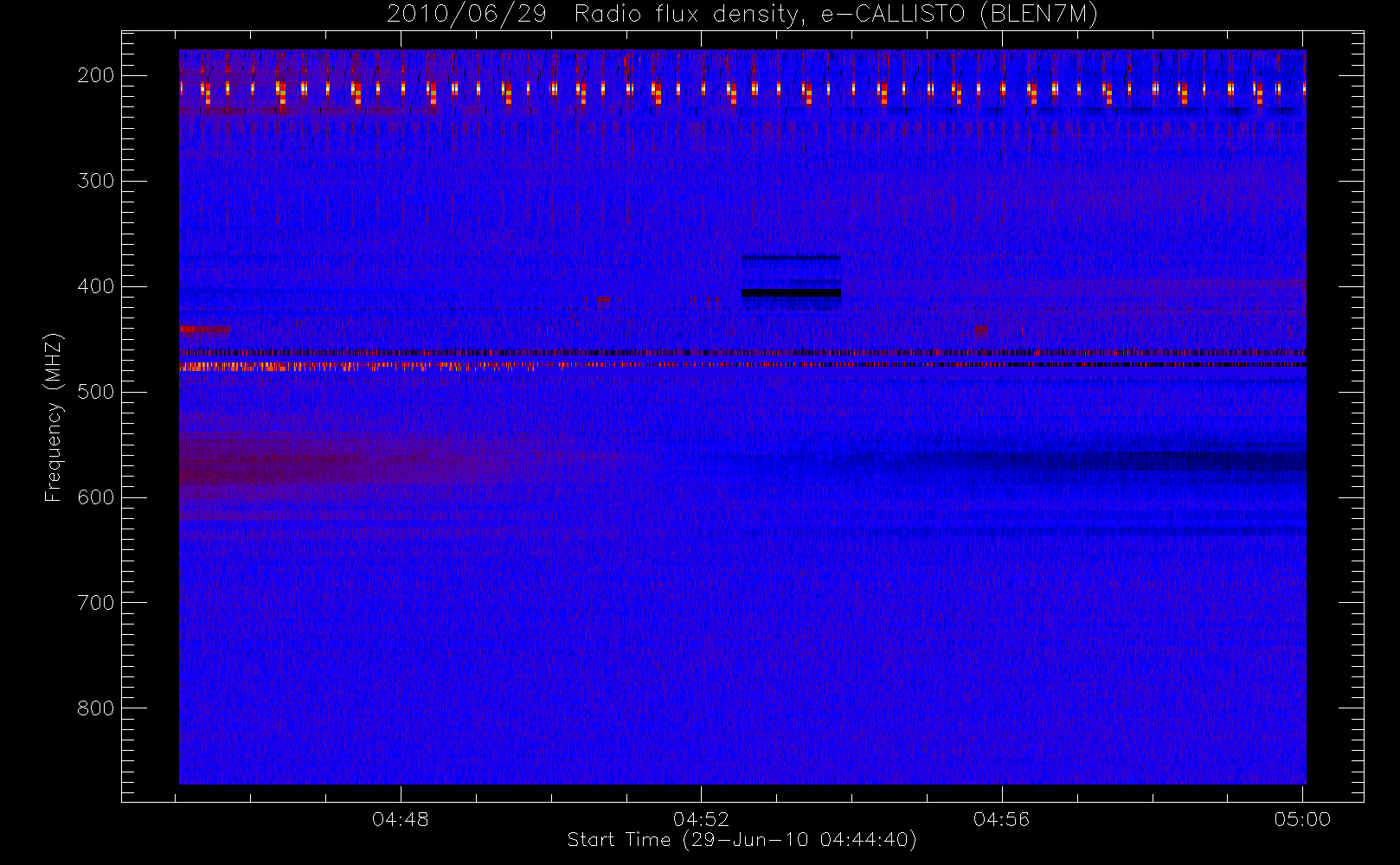
Task: Click the red patch at 440 MHz on the left edge
Action: 204,329
